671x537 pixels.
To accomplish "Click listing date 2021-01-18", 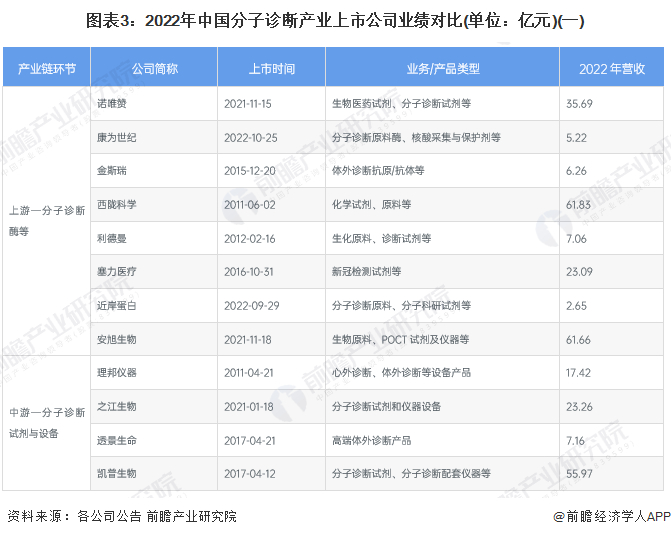I will [249, 406].
